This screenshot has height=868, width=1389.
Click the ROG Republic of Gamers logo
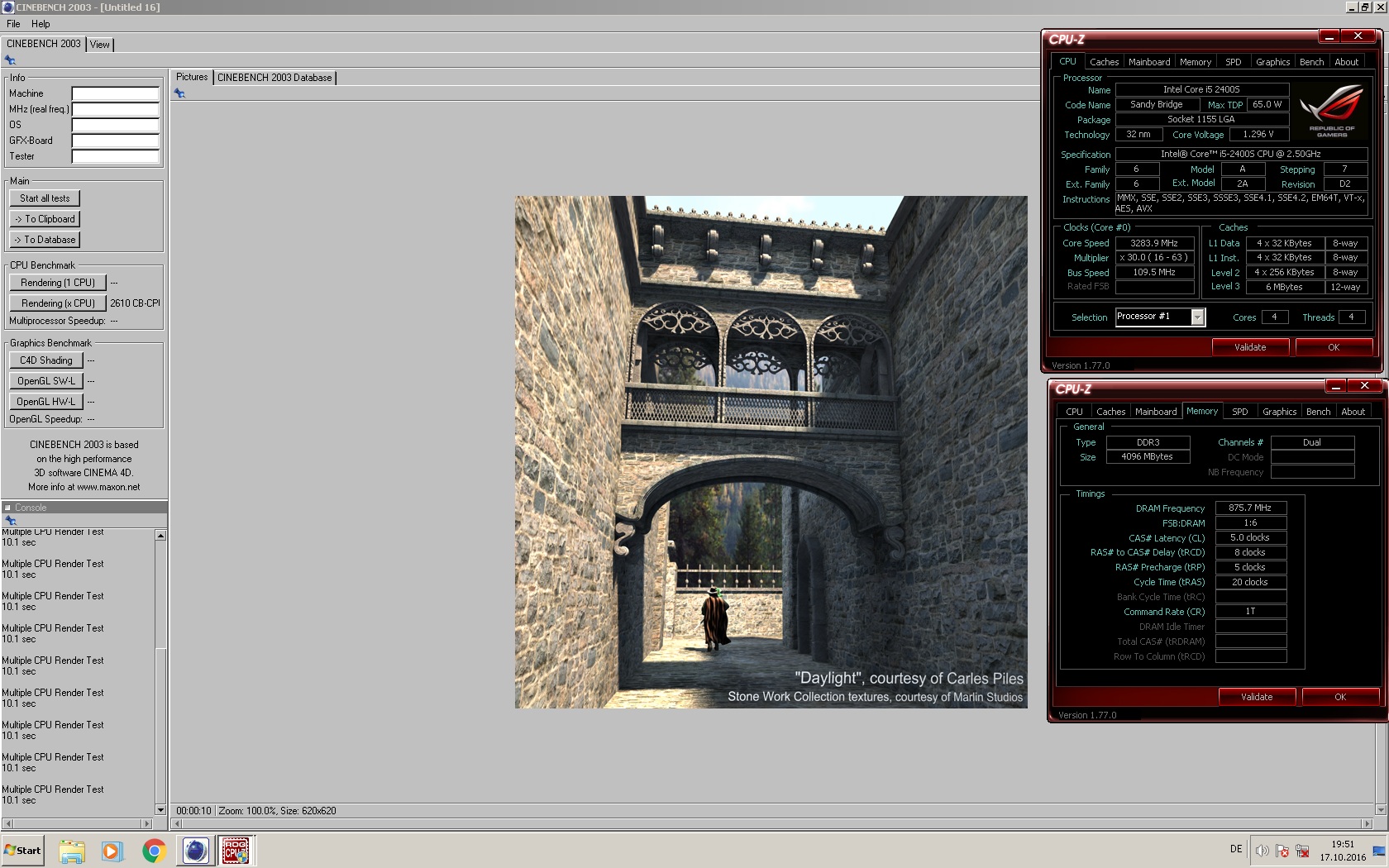[1332, 111]
